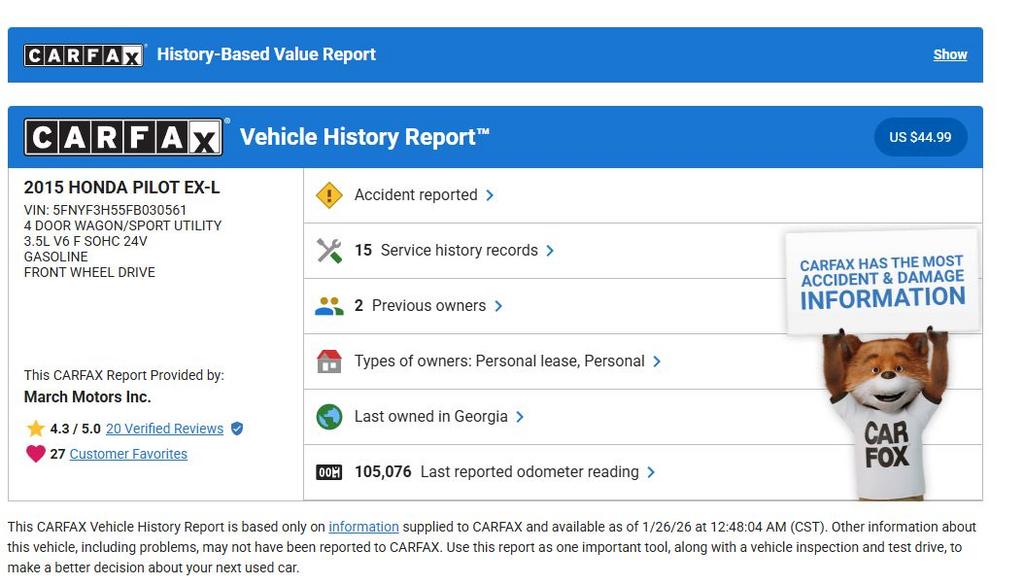Image resolution: width=1024 pixels, height=585 pixels.
Task: Click the previous owners people icon
Action: click(x=329, y=306)
